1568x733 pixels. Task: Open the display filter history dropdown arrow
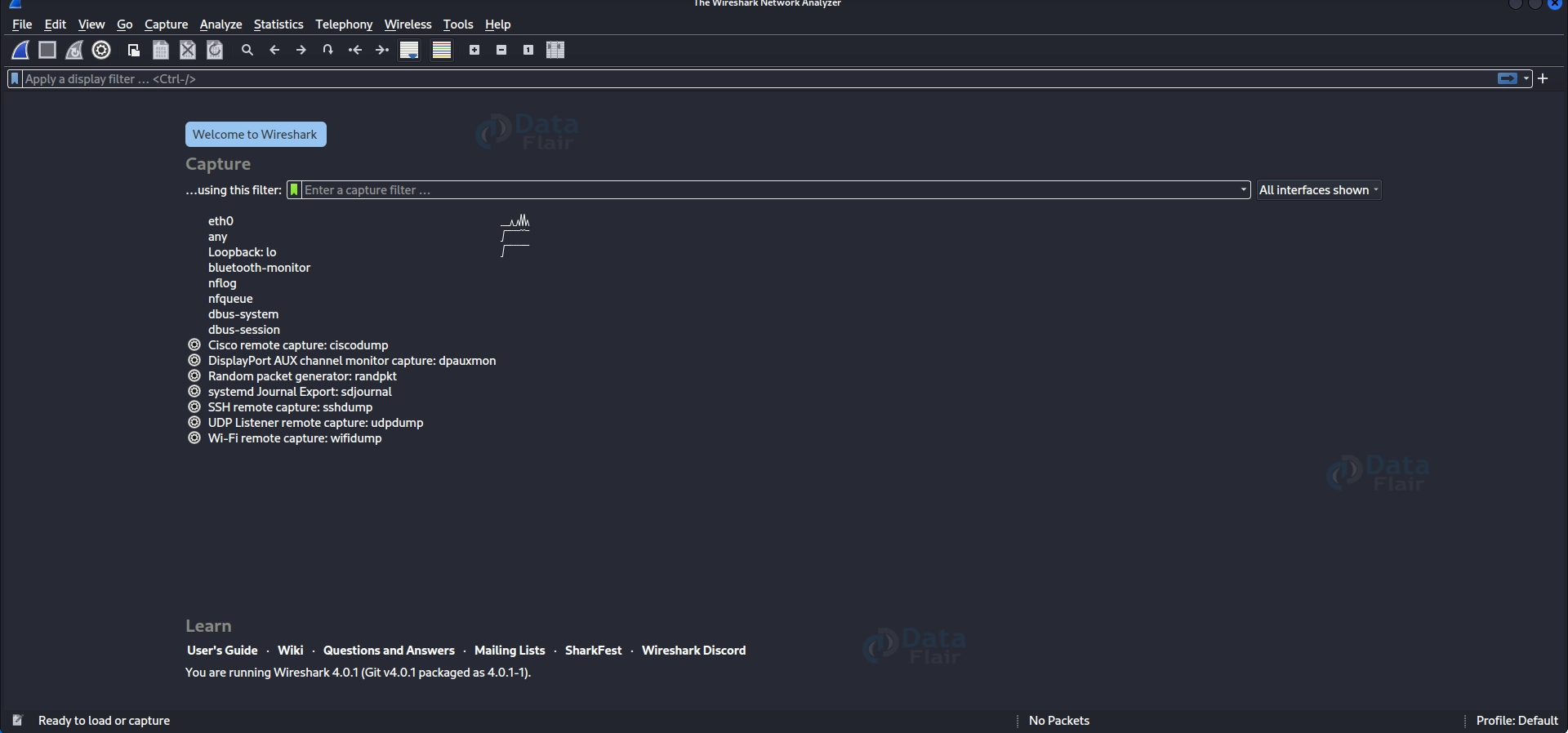click(x=1526, y=79)
